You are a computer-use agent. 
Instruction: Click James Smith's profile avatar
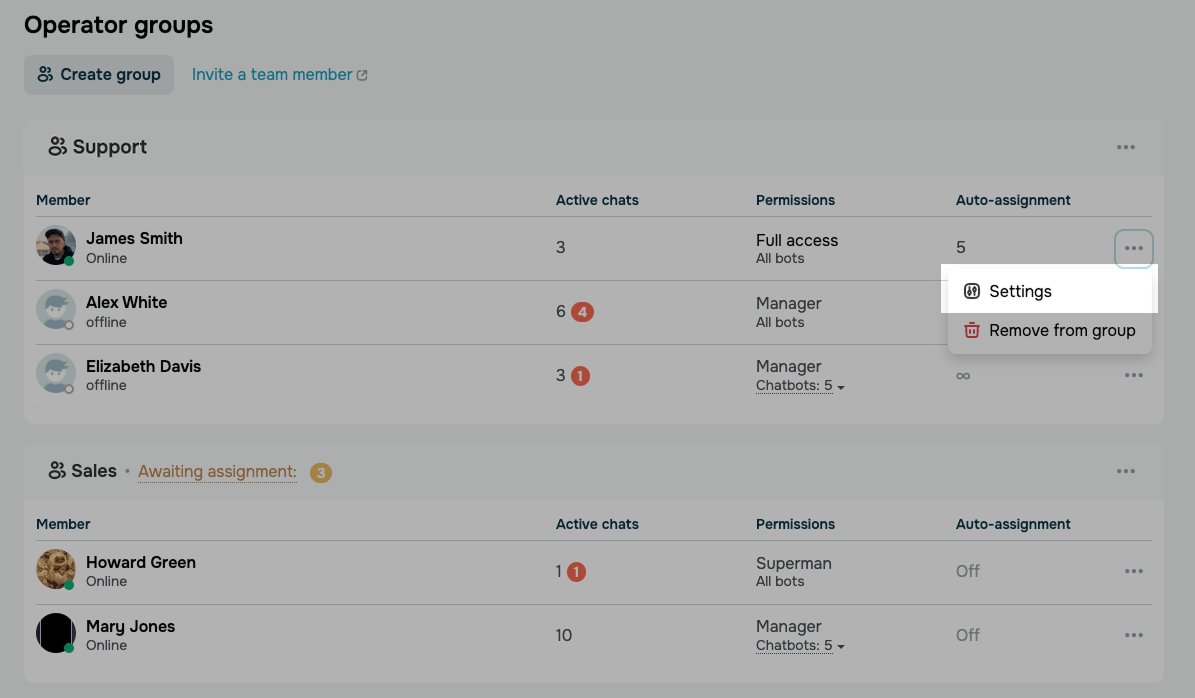56,245
